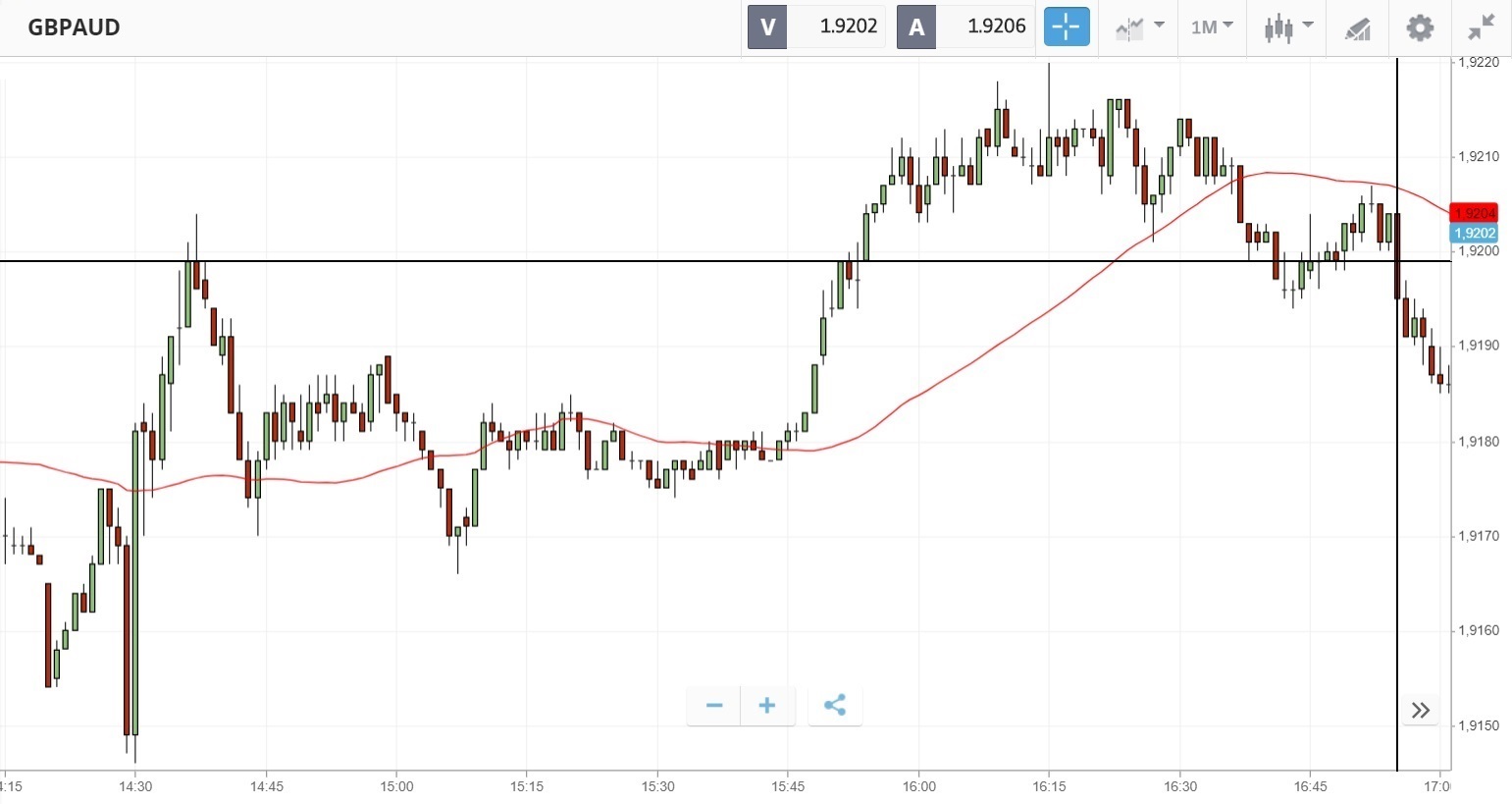The height and width of the screenshot is (804, 1512).
Task: Click the 1,9150 price axis label
Action: (x=1479, y=725)
